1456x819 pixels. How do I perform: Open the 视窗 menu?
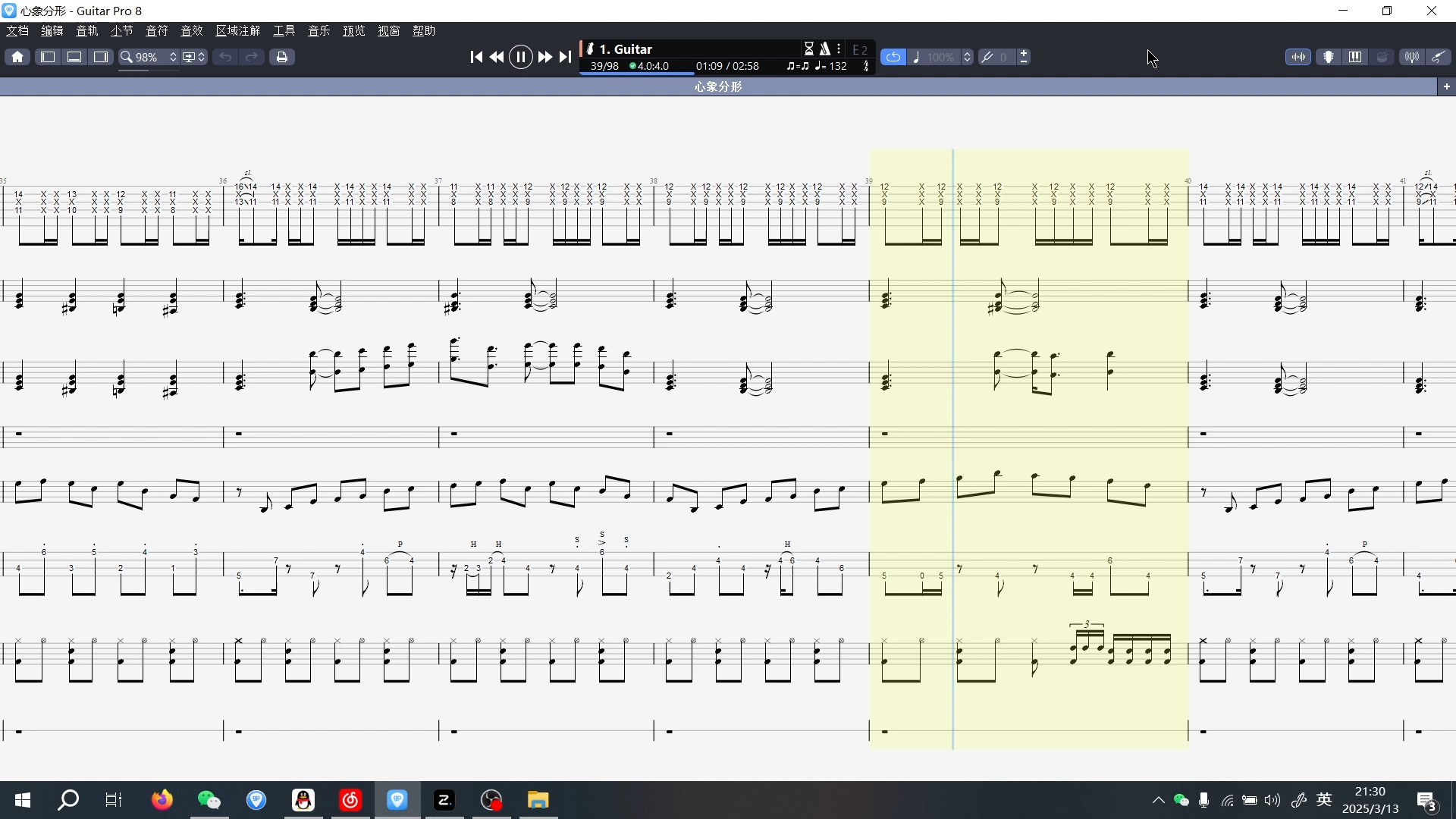tap(389, 31)
